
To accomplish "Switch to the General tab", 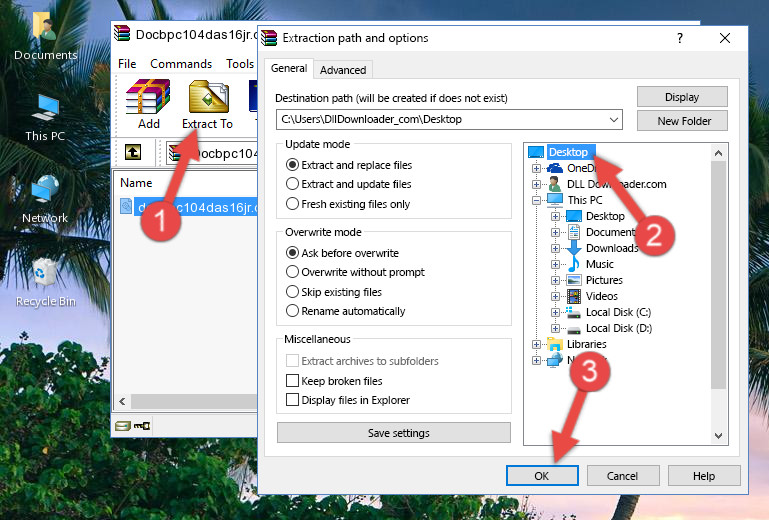I will [x=289, y=68].
